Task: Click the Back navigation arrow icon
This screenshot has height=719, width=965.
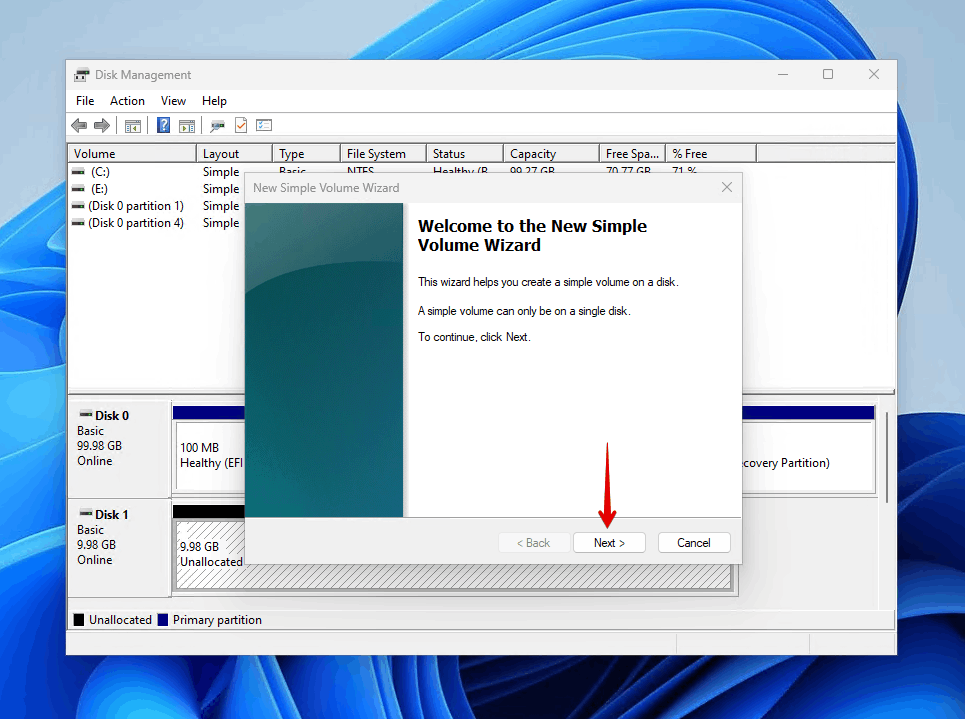Action: [x=79, y=124]
